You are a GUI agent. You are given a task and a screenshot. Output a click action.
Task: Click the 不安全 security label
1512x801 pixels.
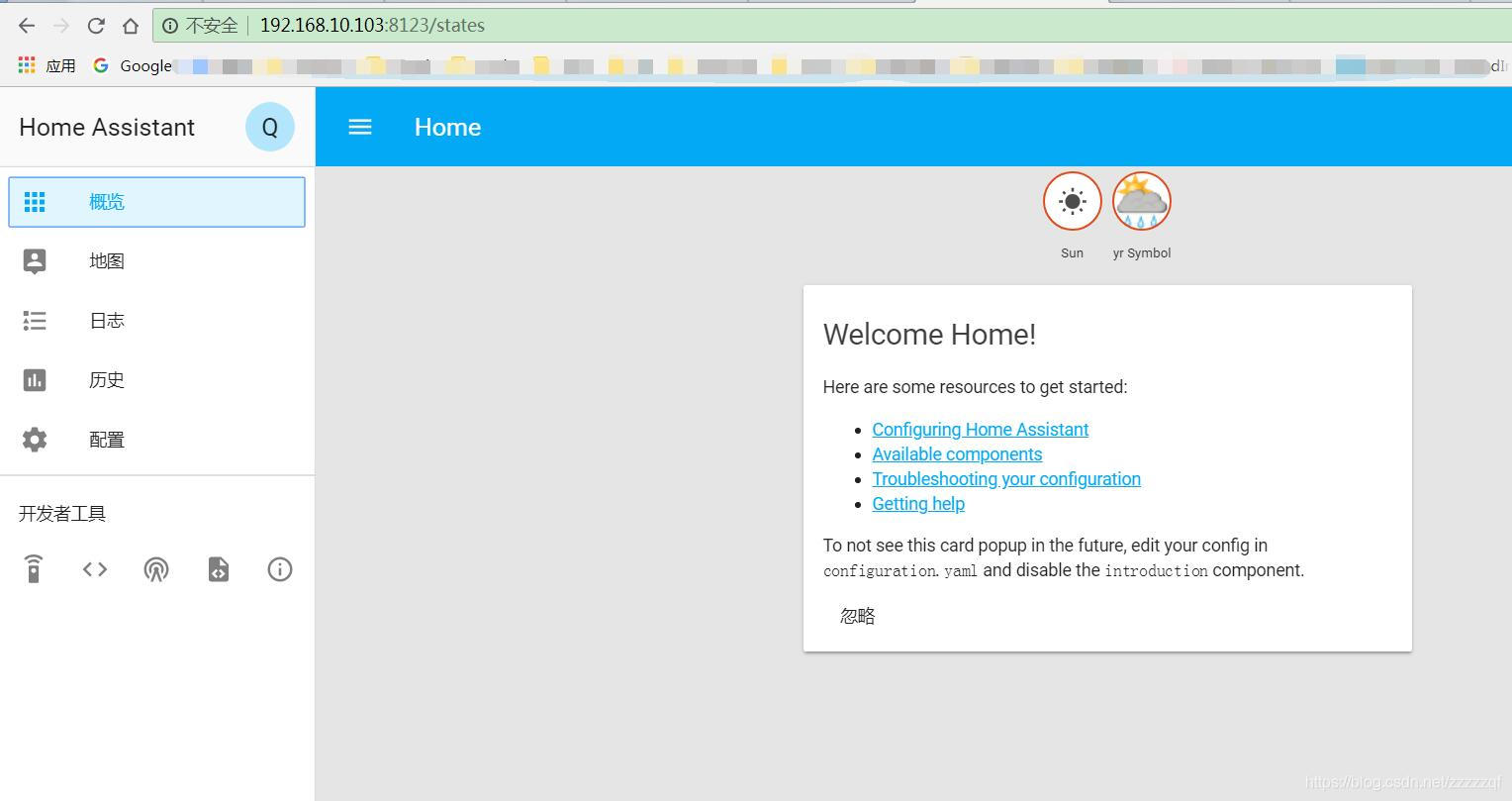coord(212,26)
